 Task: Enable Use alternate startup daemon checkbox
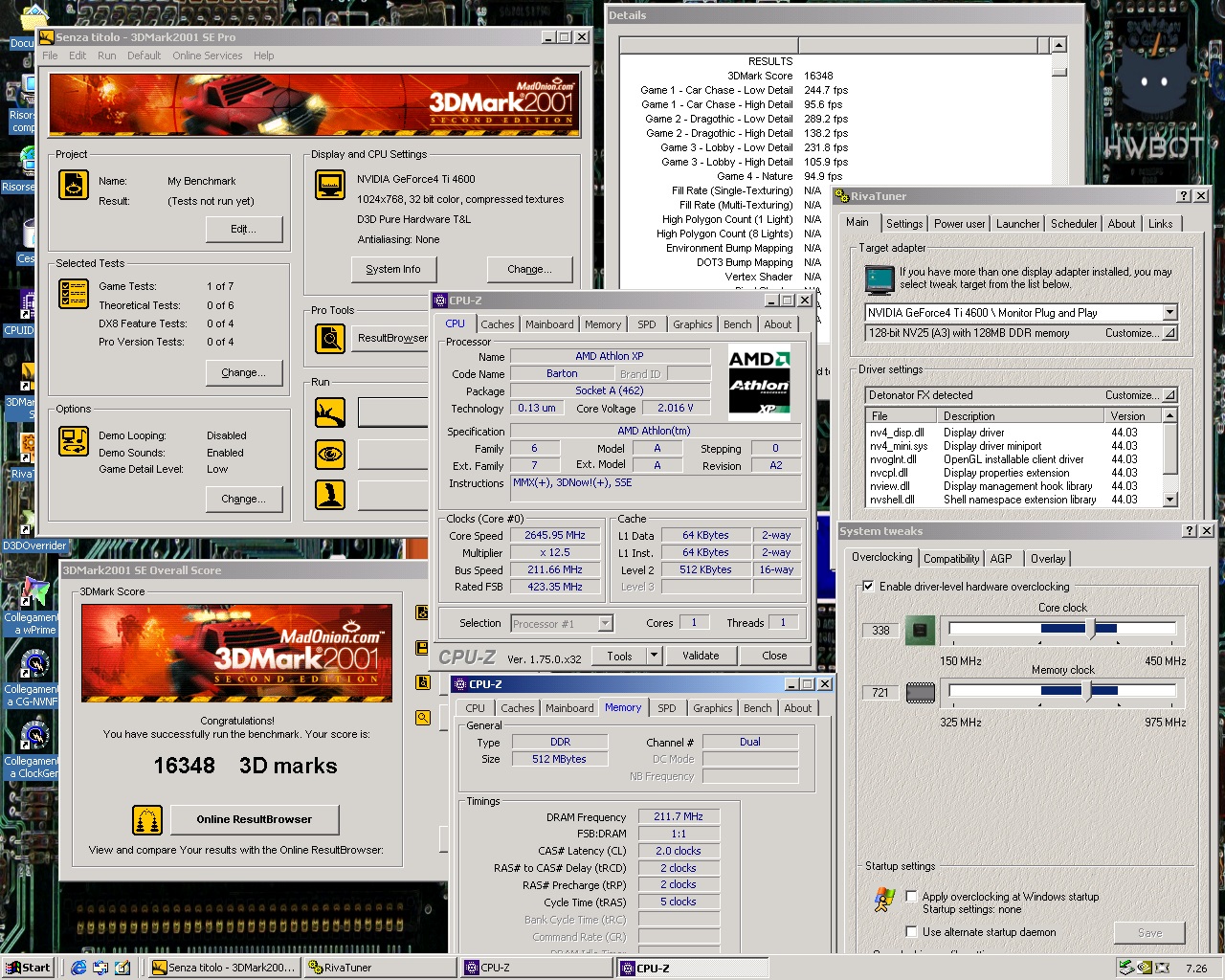[x=911, y=931]
